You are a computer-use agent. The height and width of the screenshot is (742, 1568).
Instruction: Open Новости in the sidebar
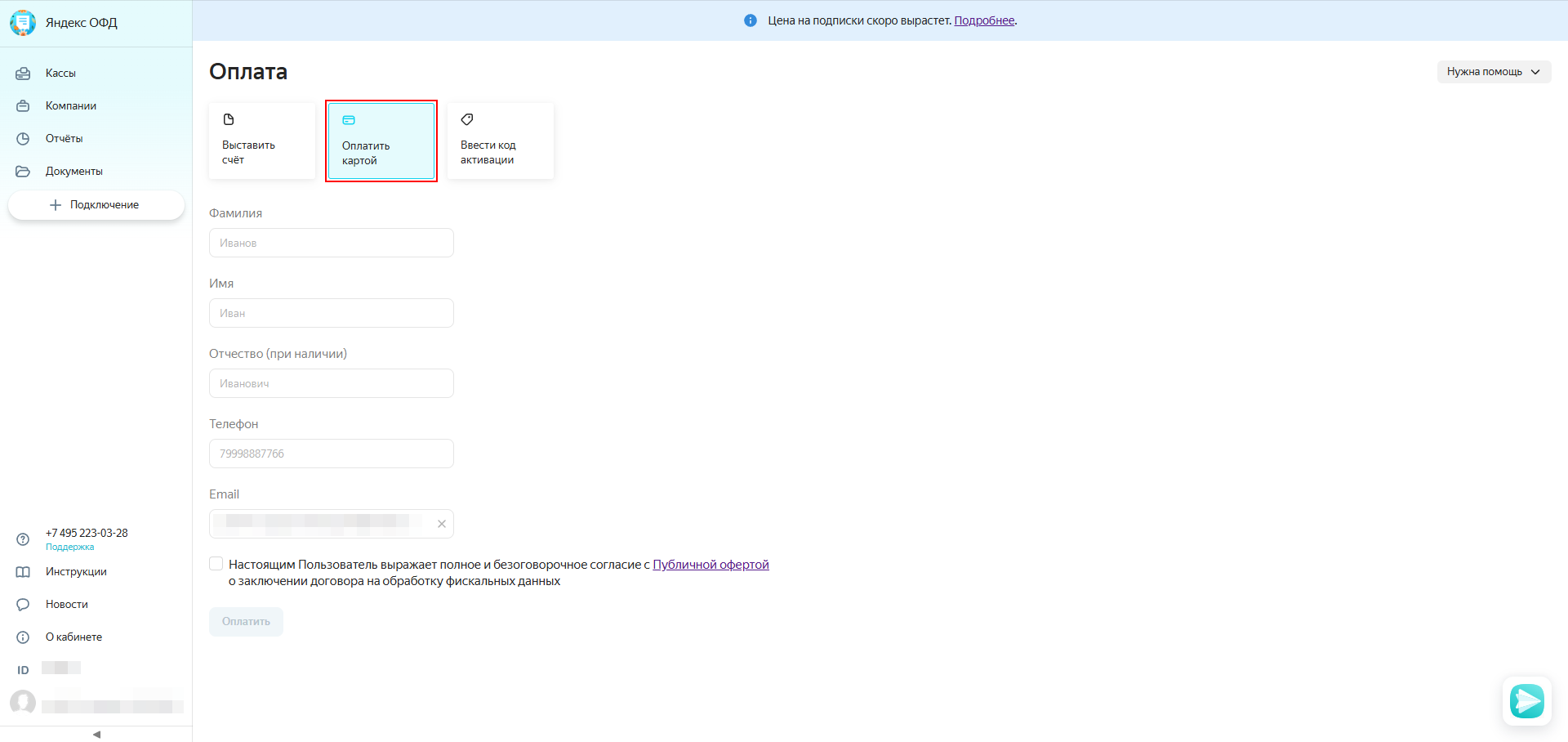click(x=67, y=605)
